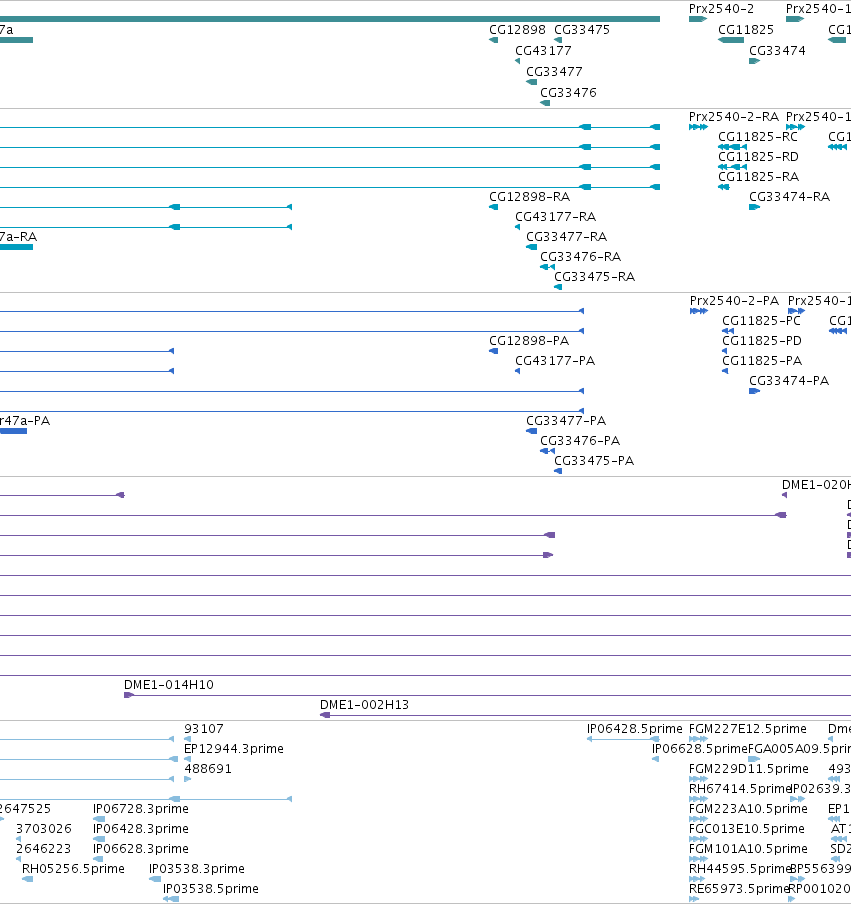Select the DME1-014H10 clone label

168,685
